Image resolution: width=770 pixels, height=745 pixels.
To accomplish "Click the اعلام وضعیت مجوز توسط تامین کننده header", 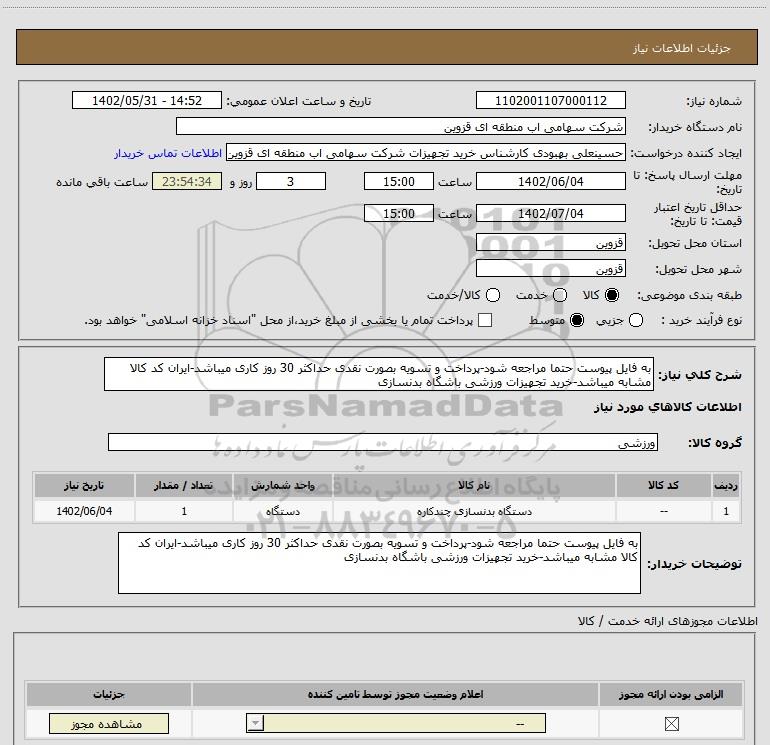I will (x=395, y=694).
